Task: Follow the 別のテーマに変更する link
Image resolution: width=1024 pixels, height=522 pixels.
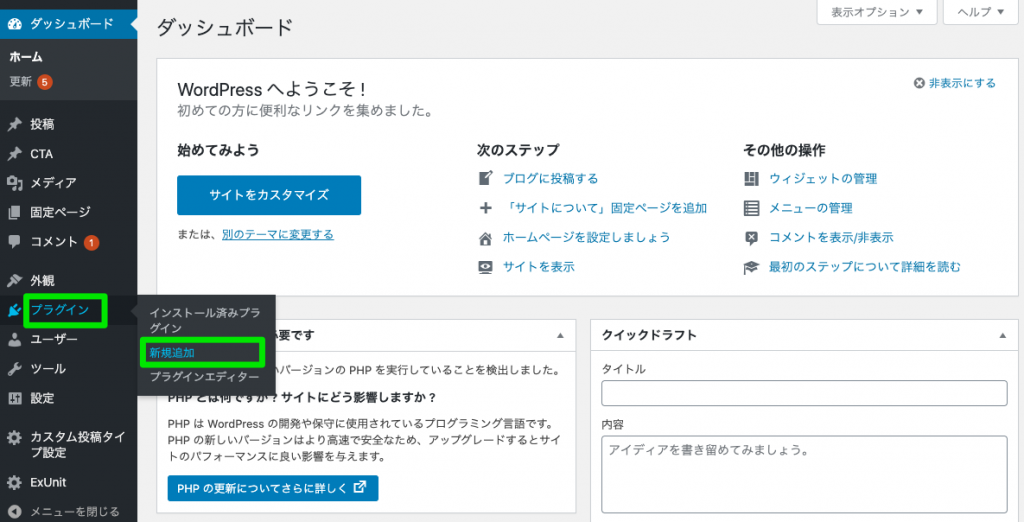Action: 278,235
